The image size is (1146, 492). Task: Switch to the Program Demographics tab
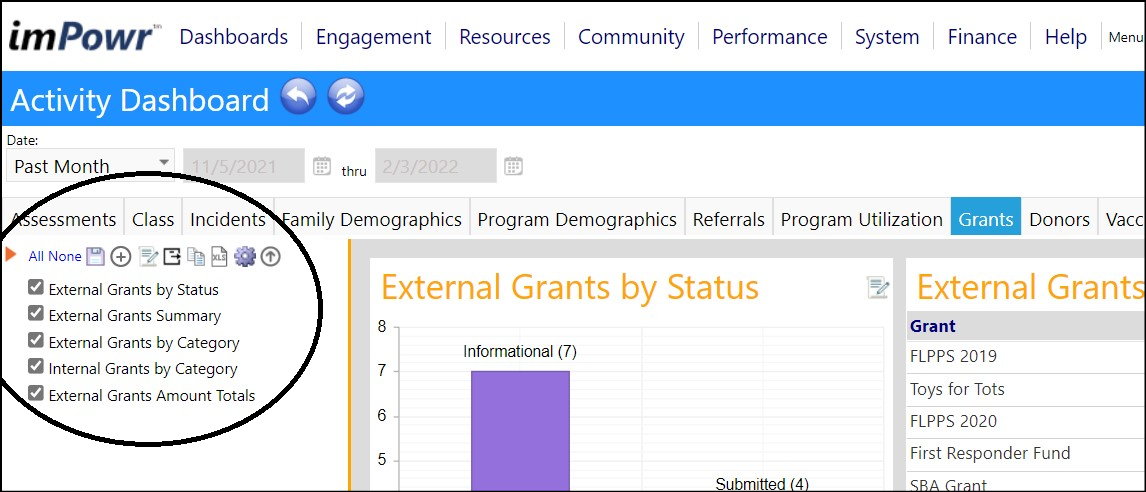tap(577, 219)
